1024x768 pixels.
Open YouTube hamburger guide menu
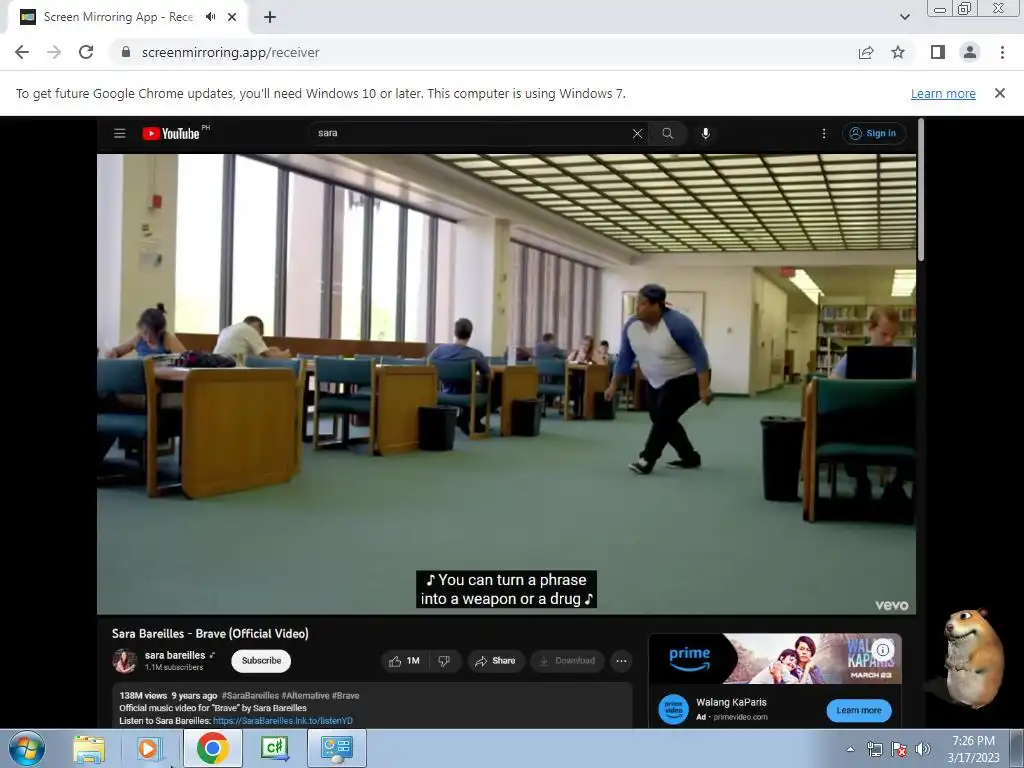120,133
